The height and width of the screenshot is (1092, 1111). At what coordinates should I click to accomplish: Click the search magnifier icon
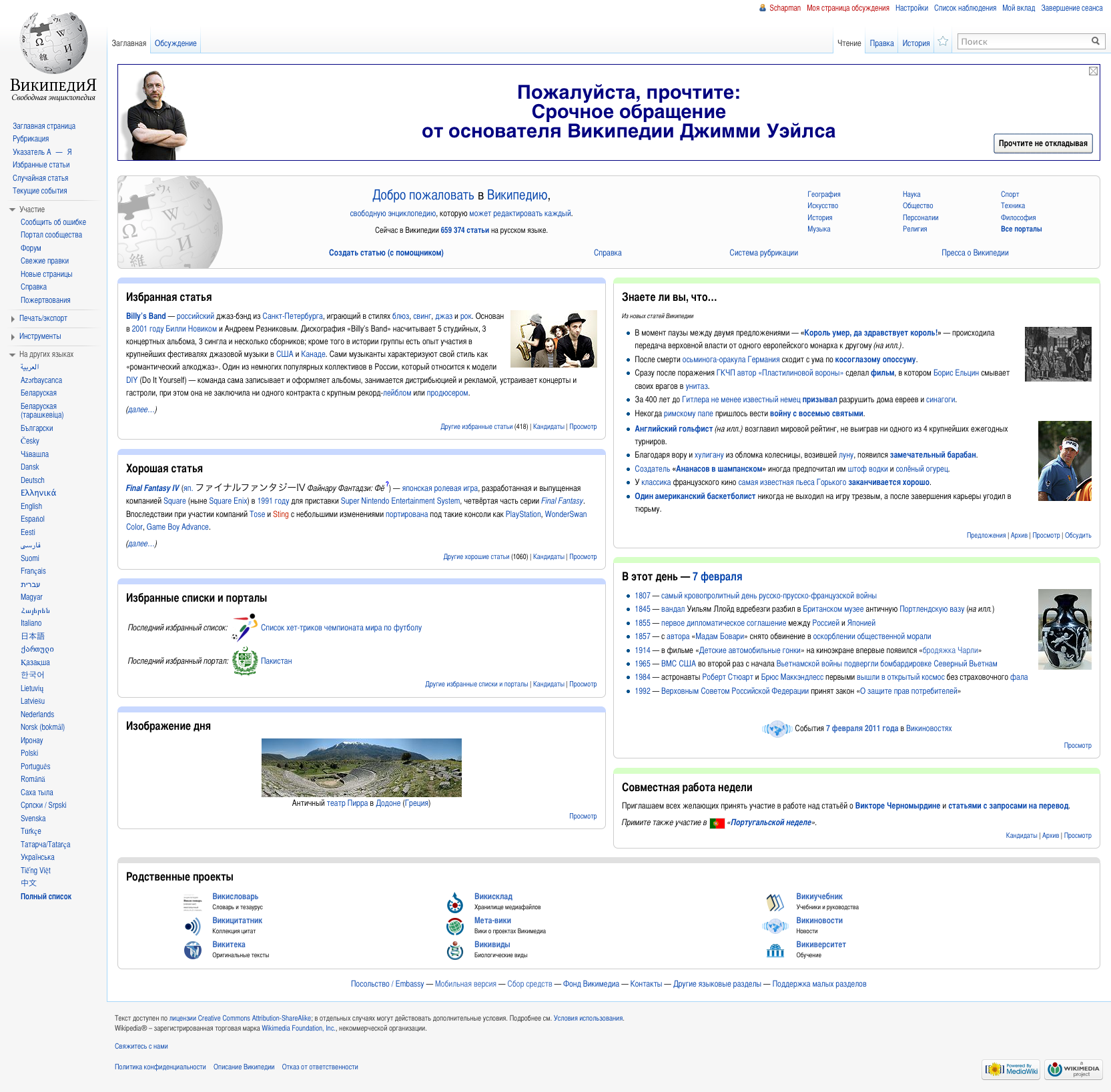[x=1095, y=41]
